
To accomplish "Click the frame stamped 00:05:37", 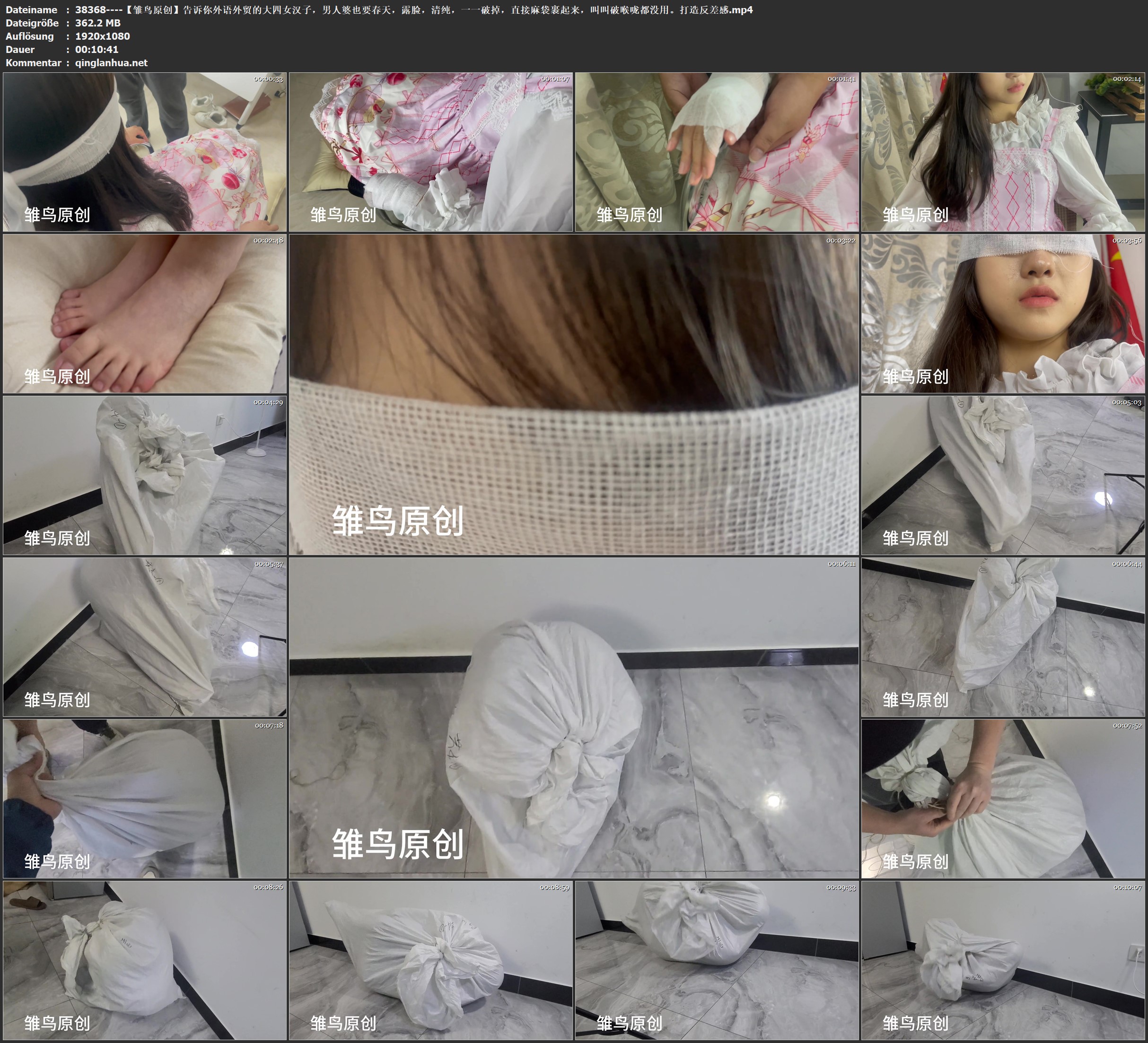I will click(145, 636).
